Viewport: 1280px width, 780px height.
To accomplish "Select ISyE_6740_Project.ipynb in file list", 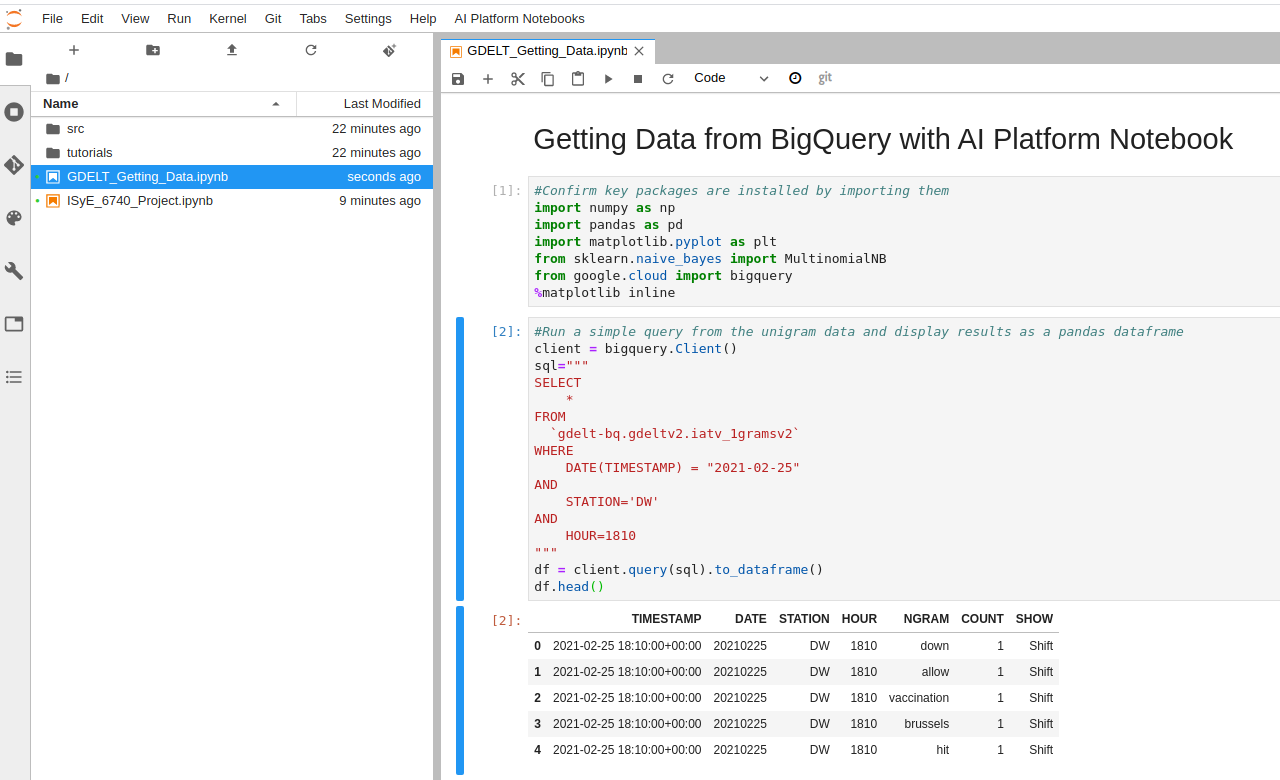I will 232,201.
